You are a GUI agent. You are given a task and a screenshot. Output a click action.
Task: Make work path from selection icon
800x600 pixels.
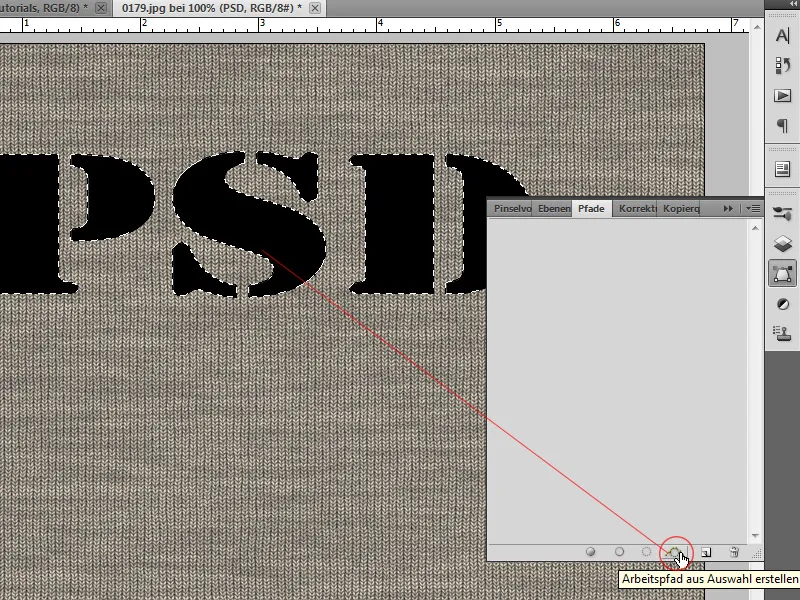[x=674, y=552]
